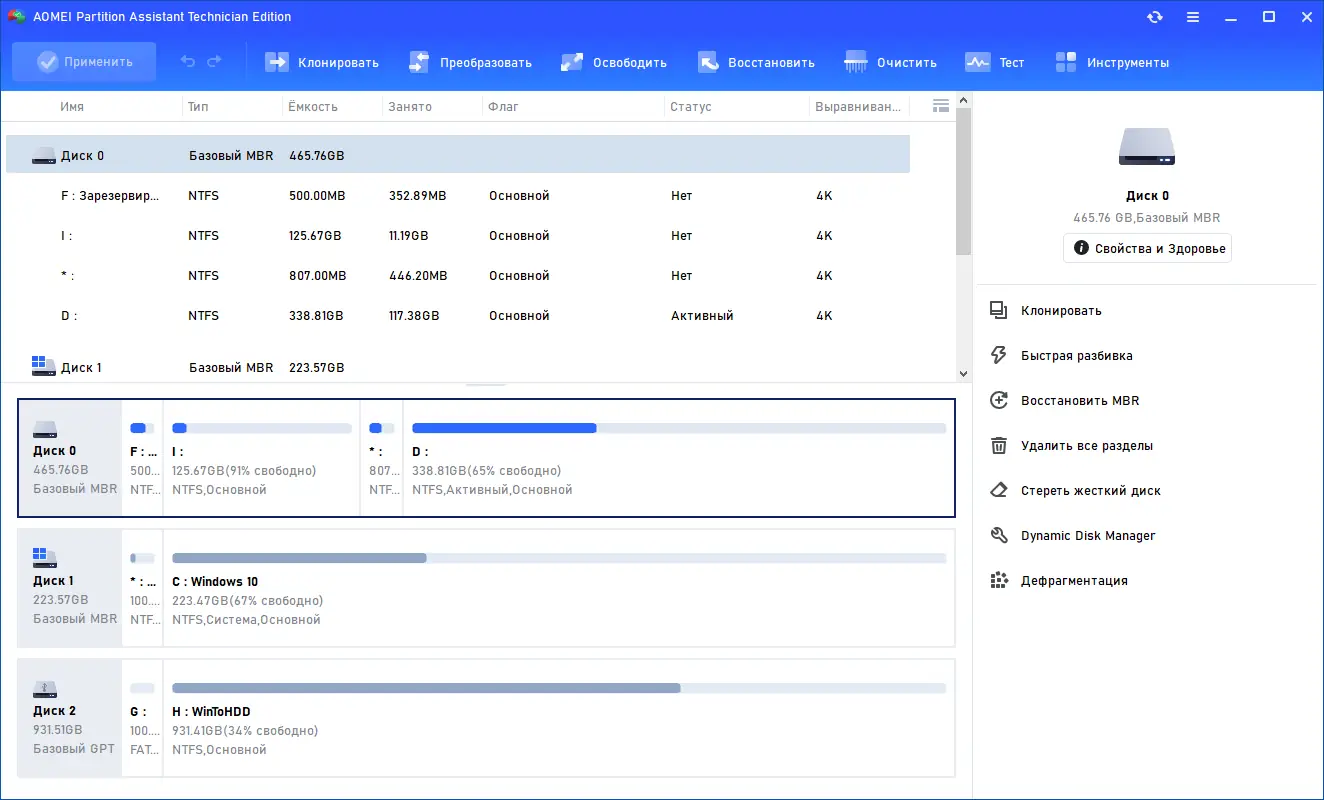
Task: Run the Тест disk test tool
Action: click(996, 61)
